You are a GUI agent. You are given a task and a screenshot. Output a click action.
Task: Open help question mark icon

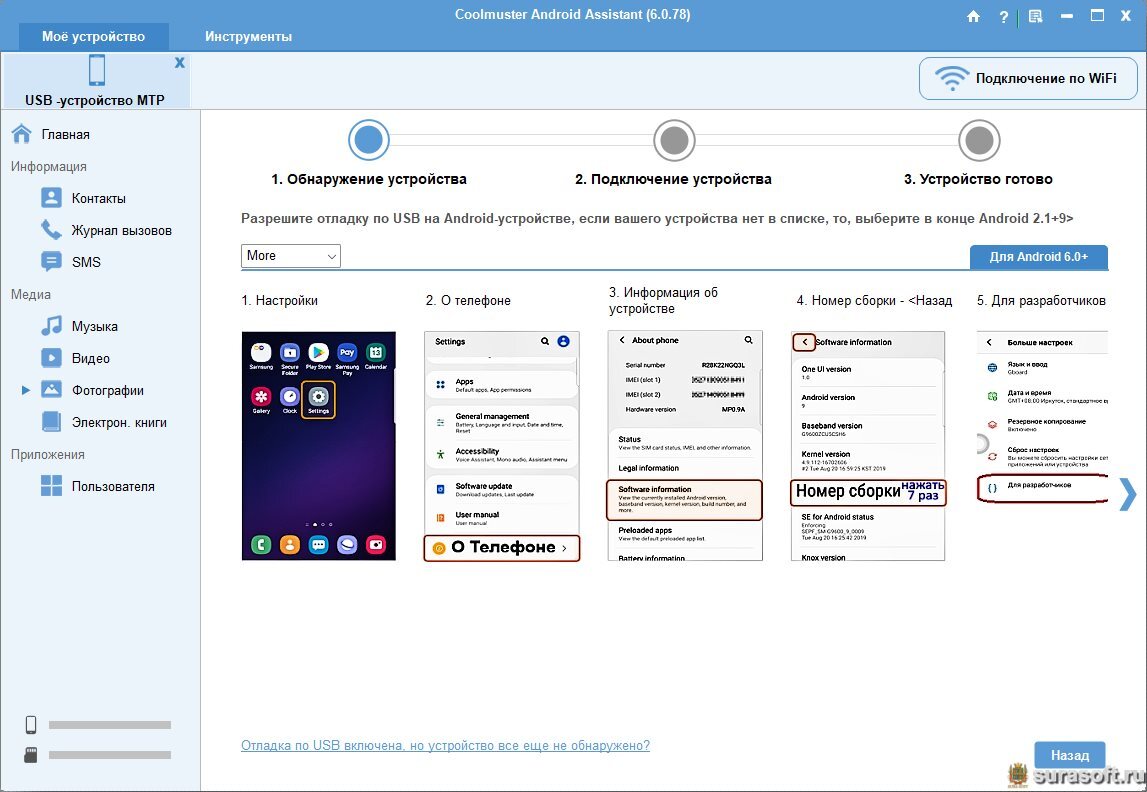click(x=1004, y=16)
